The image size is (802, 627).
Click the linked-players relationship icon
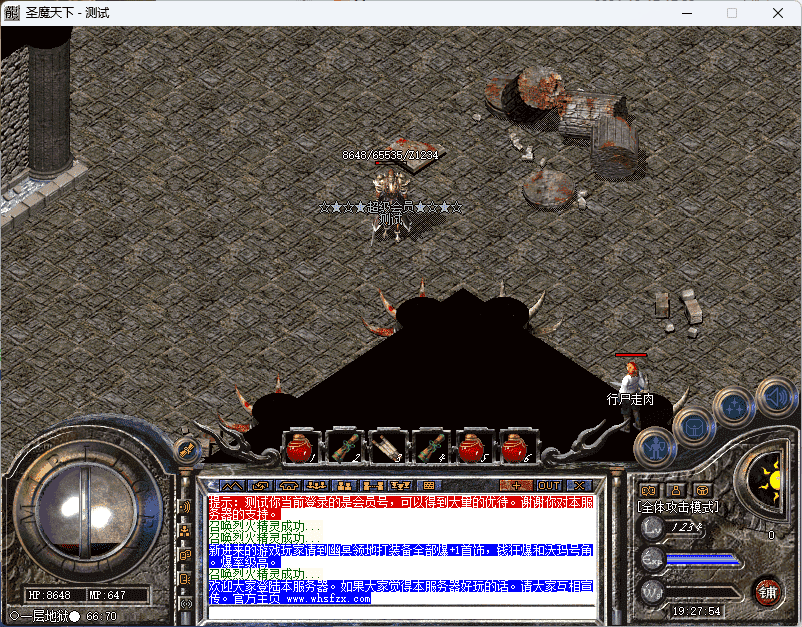point(372,485)
